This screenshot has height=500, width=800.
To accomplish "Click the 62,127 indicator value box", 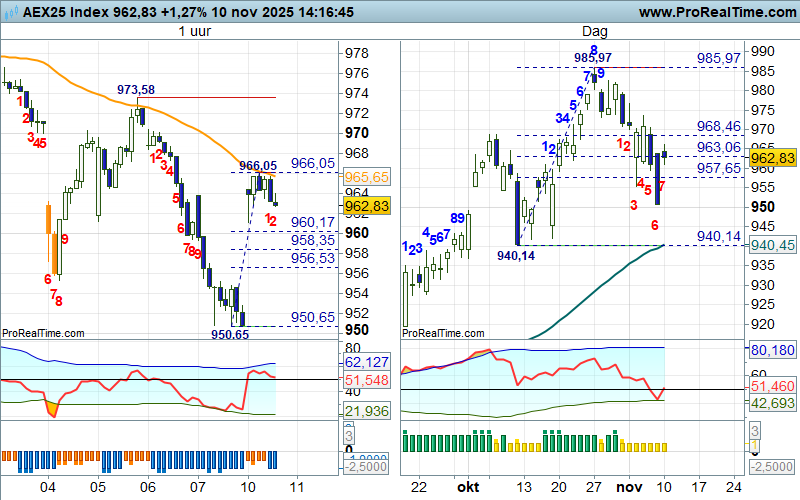I will pyautogui.click(x=367, y=362).
